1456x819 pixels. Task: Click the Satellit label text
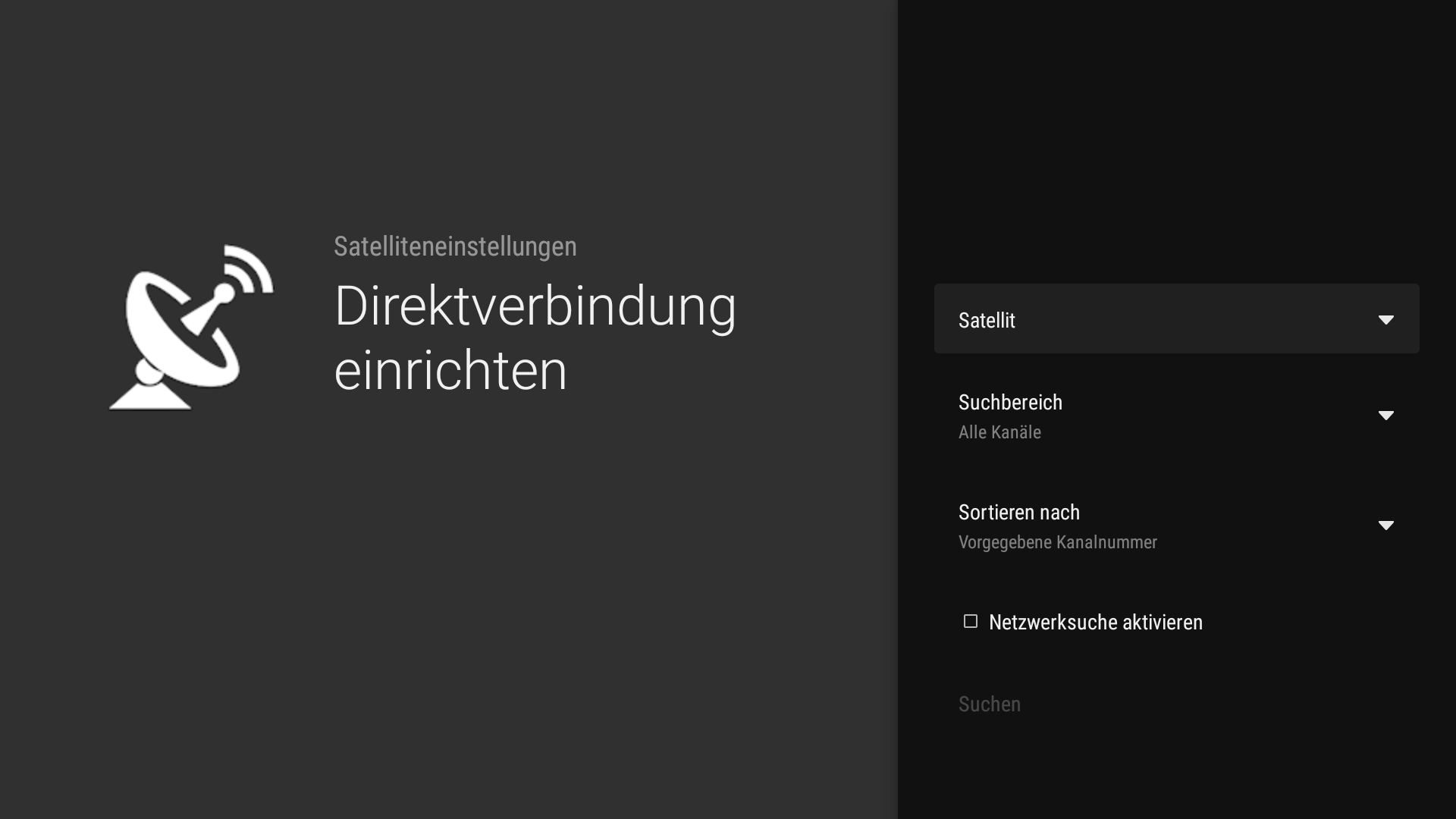click(987, 320)
